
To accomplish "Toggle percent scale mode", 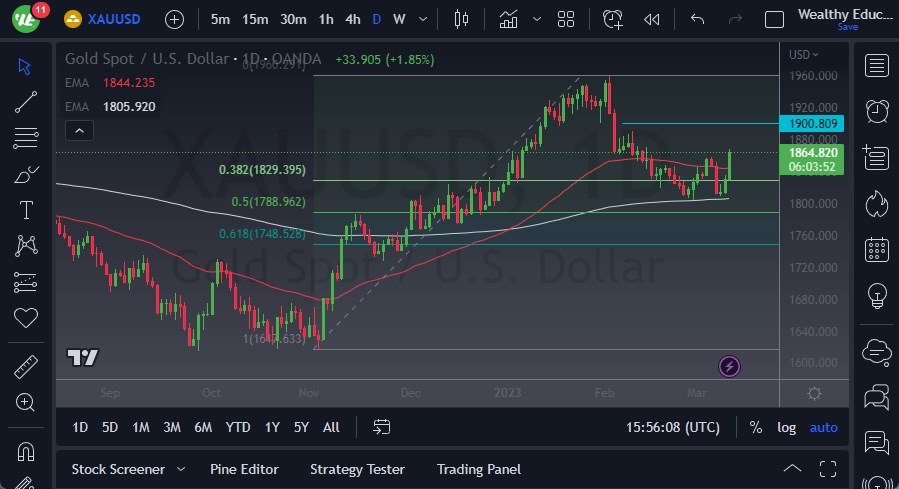I will tap(755, 427).
